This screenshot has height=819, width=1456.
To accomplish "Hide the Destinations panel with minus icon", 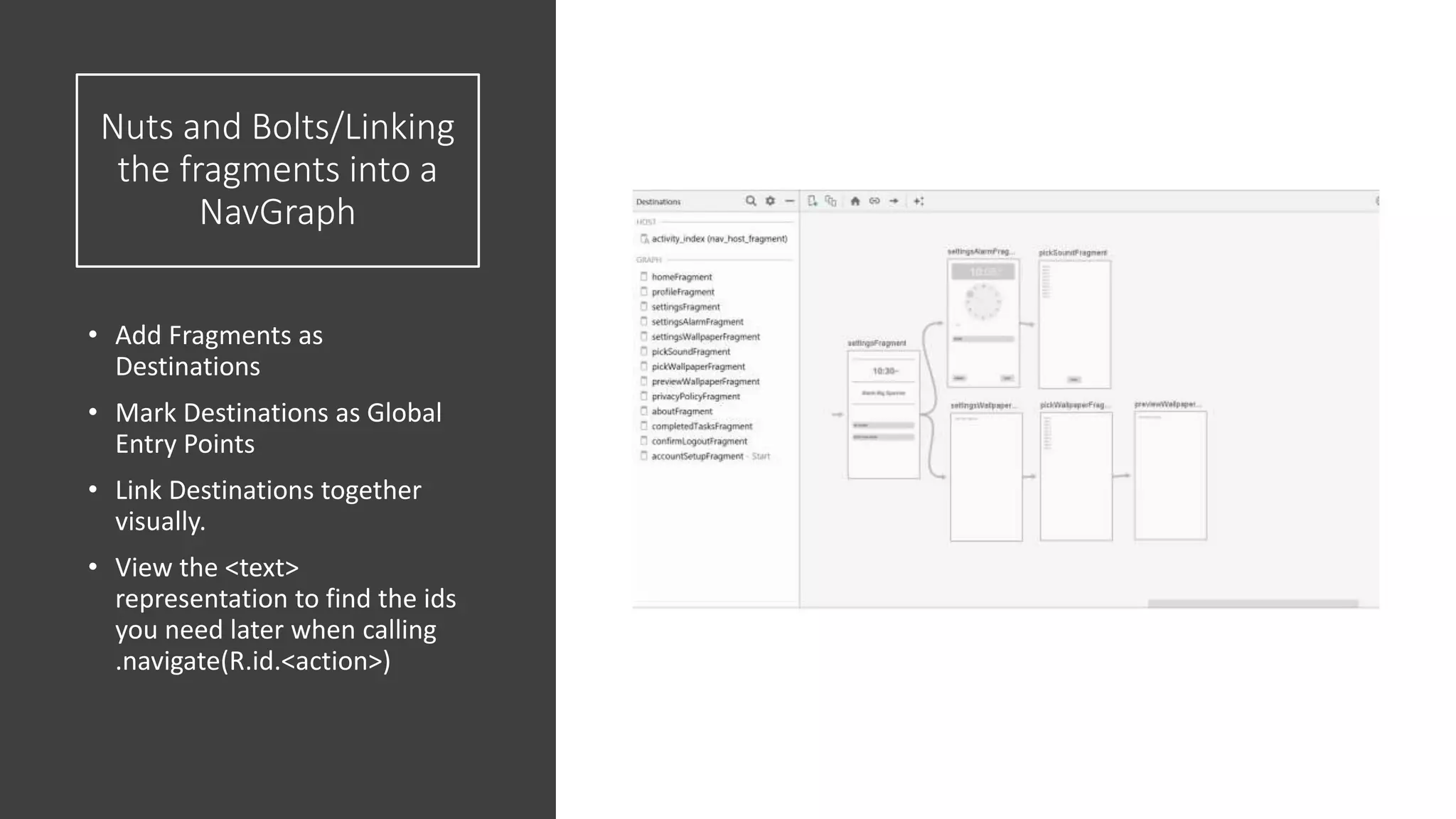I will 789,201.
